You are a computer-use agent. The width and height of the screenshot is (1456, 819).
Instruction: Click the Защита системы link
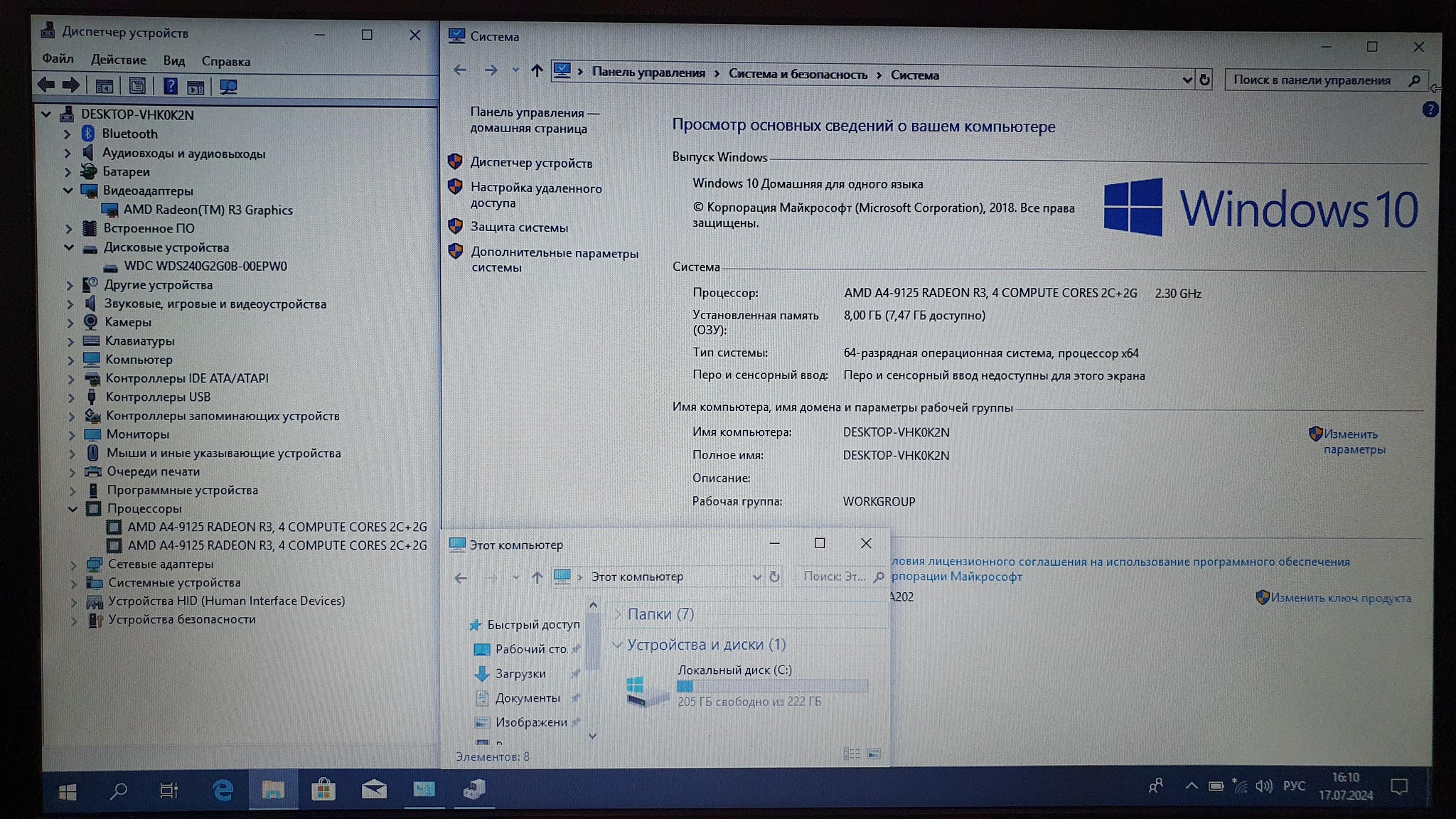[519, 227]
